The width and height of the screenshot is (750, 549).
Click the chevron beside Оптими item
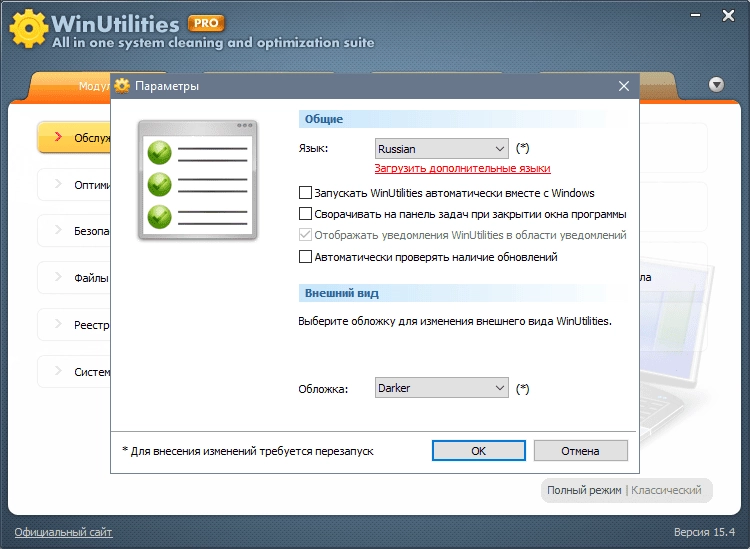pyautogui.click(x=58, y=184)
